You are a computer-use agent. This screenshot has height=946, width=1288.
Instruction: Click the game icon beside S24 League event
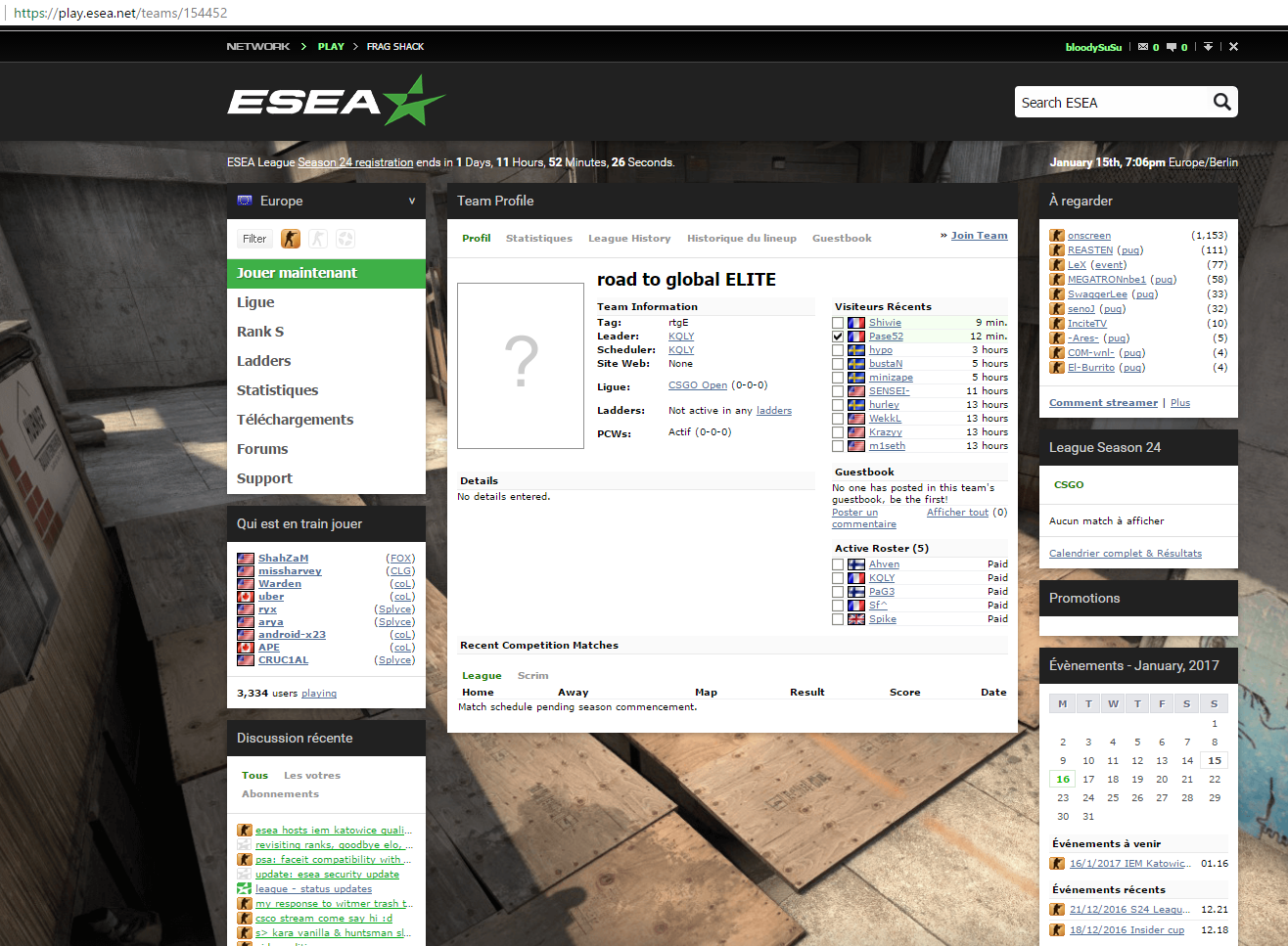click(x=1057, y=909)
